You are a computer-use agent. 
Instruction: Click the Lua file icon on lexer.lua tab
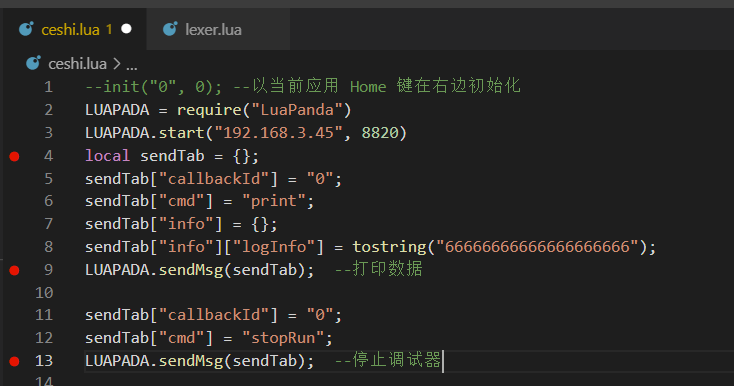170,29
